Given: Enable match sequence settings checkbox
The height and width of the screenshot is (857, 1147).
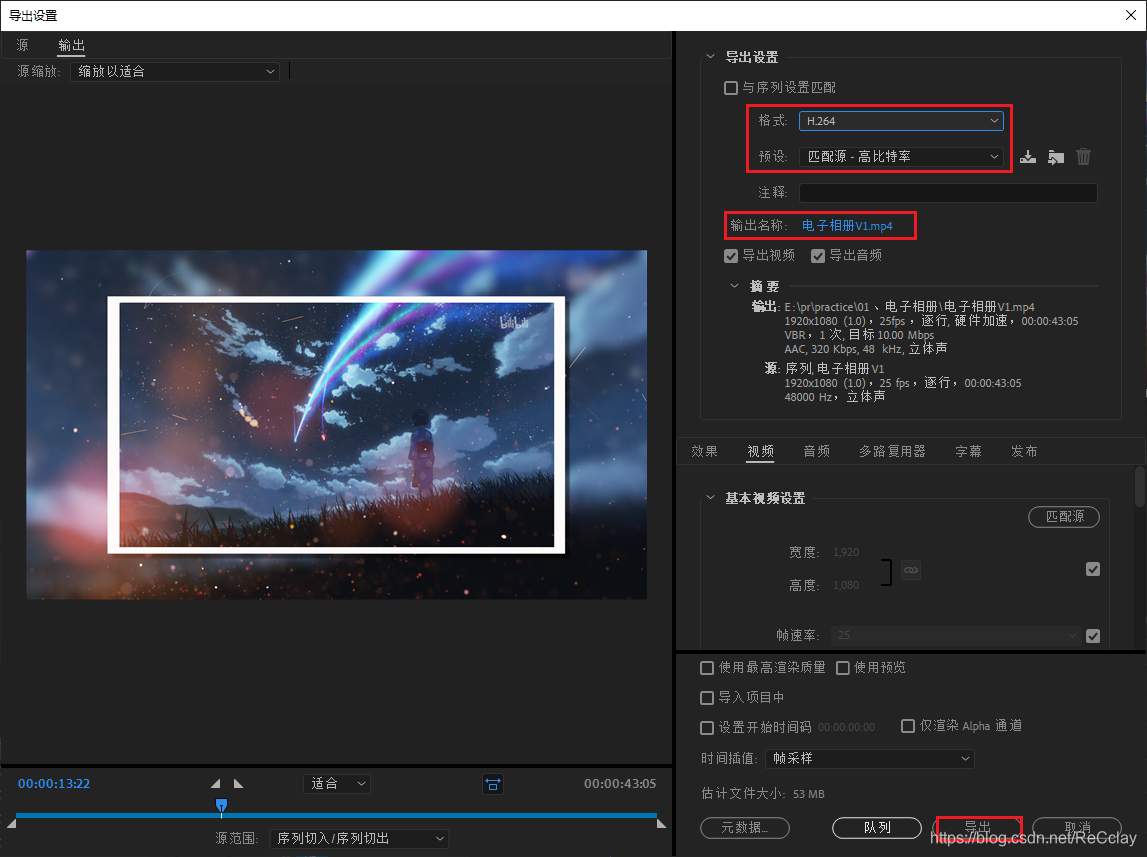Looking at the screenshot, I should click(x=731, y=88).
